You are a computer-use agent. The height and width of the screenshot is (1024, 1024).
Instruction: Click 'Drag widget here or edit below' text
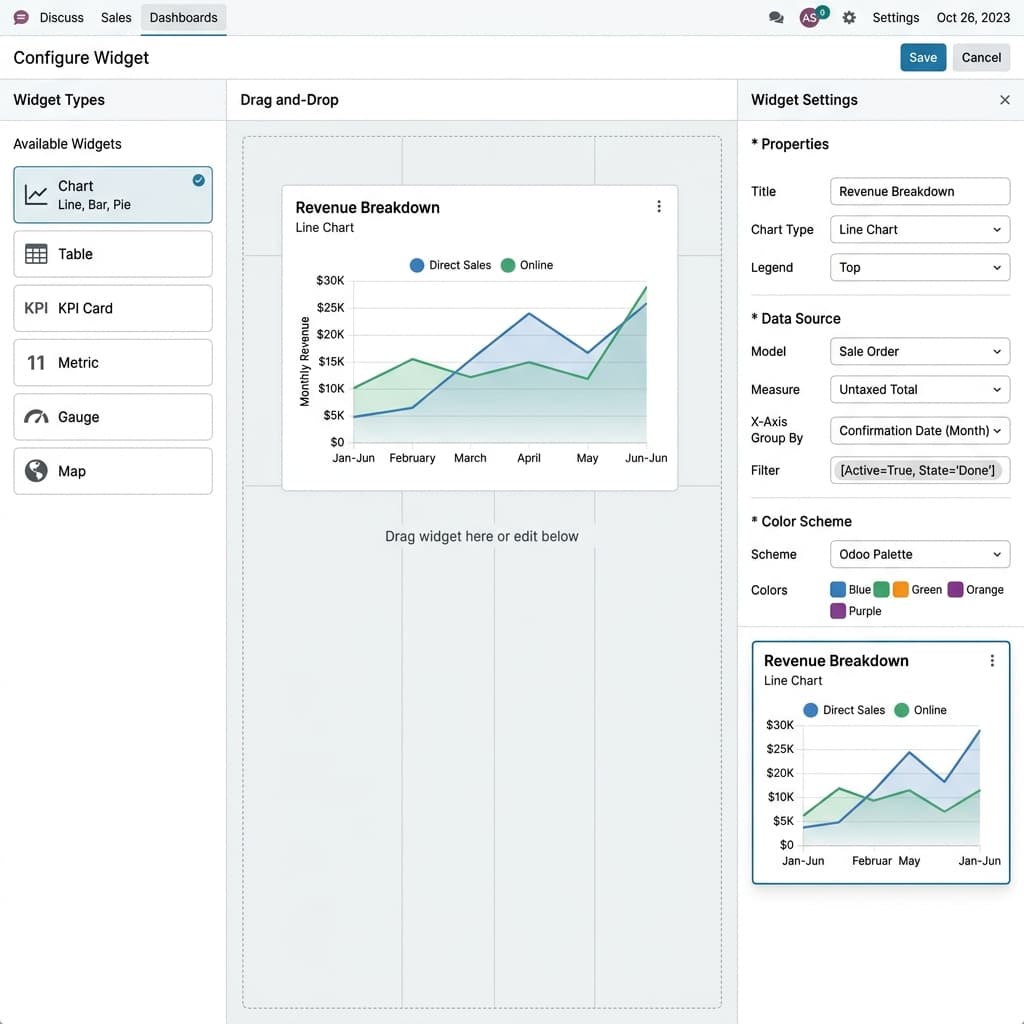click(x=481, y=536)
